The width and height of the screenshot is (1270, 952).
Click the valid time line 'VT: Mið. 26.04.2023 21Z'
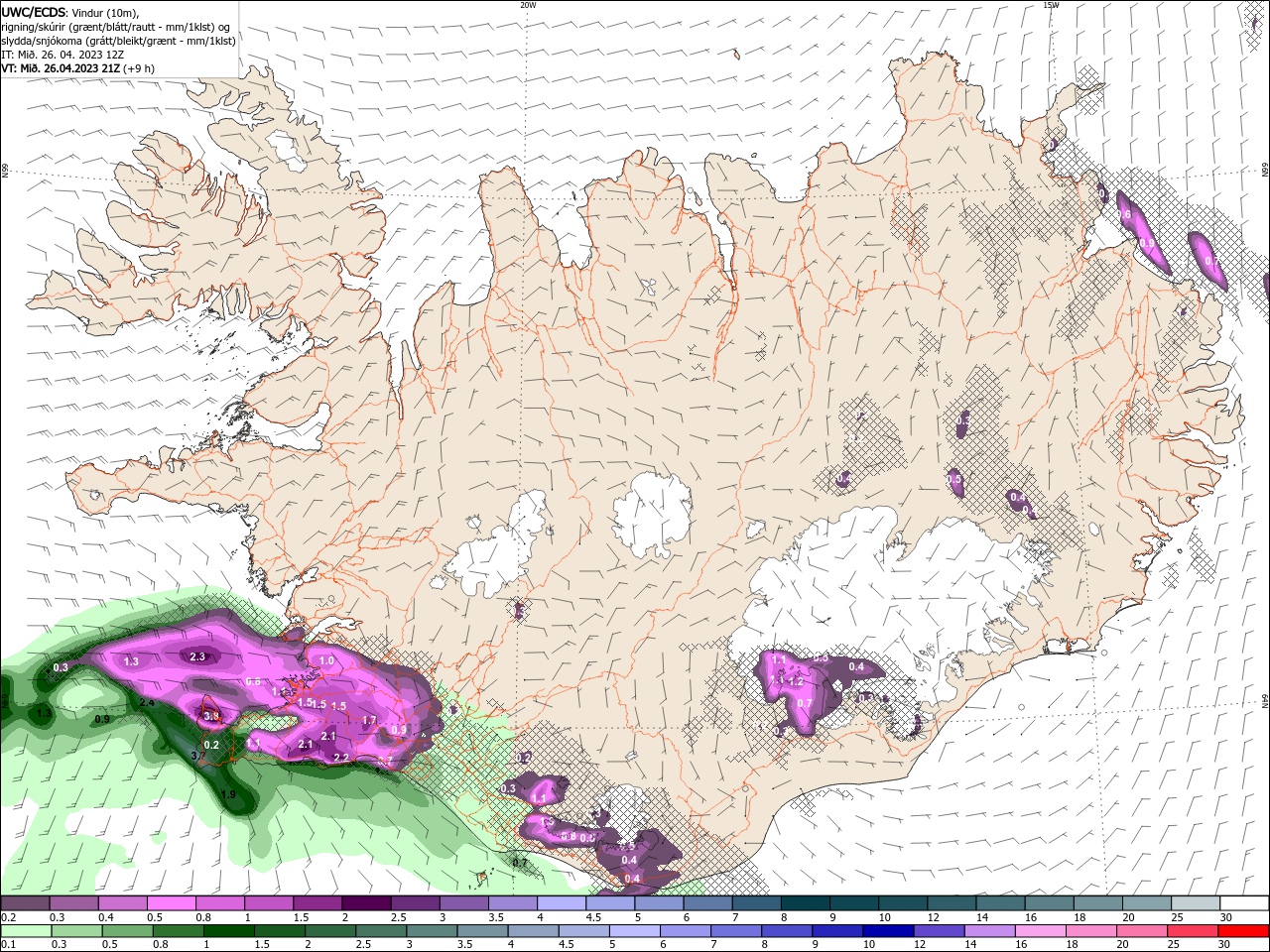pyautogui.click(x=62, y=68)
